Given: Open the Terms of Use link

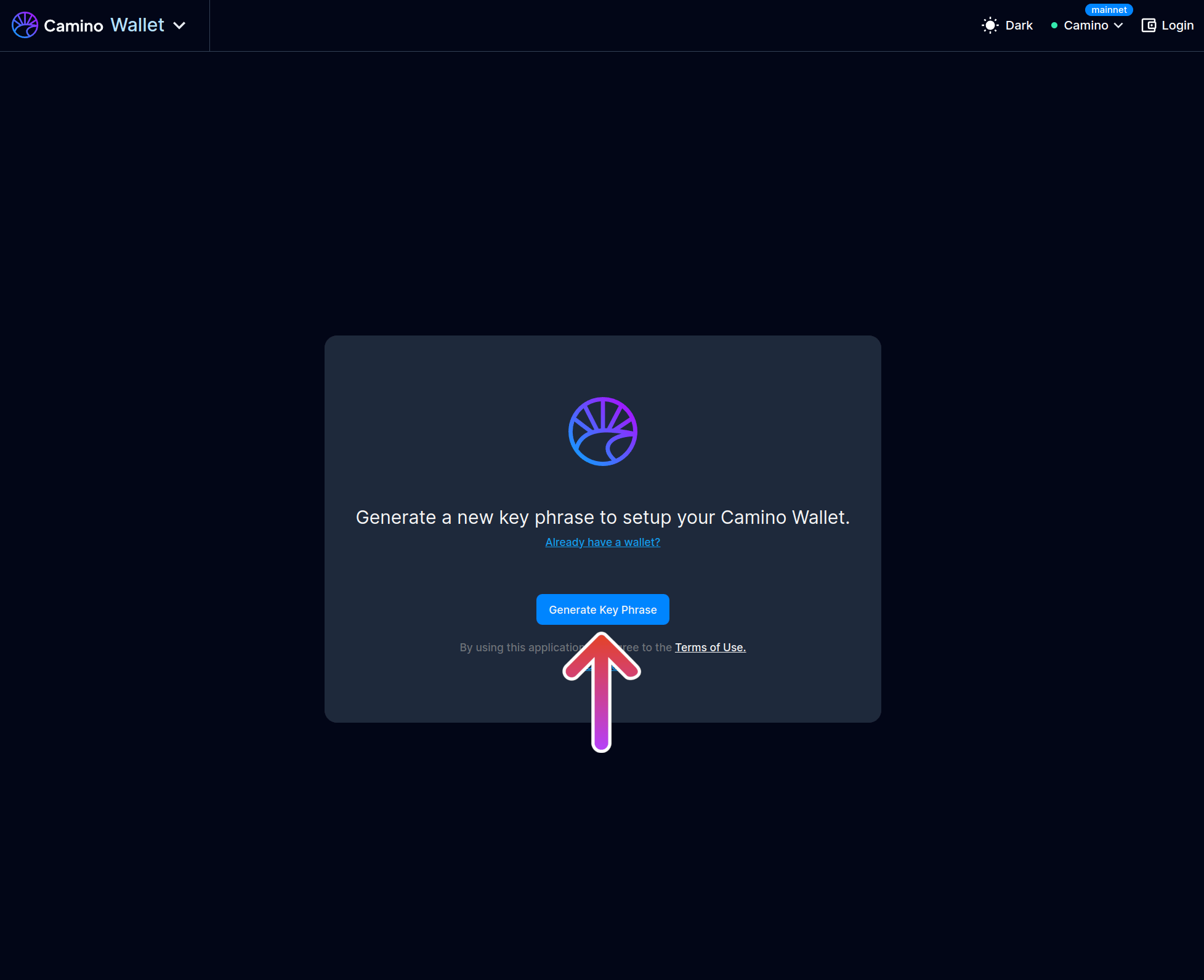Looking at the screenshot, I should click(710, 647).
